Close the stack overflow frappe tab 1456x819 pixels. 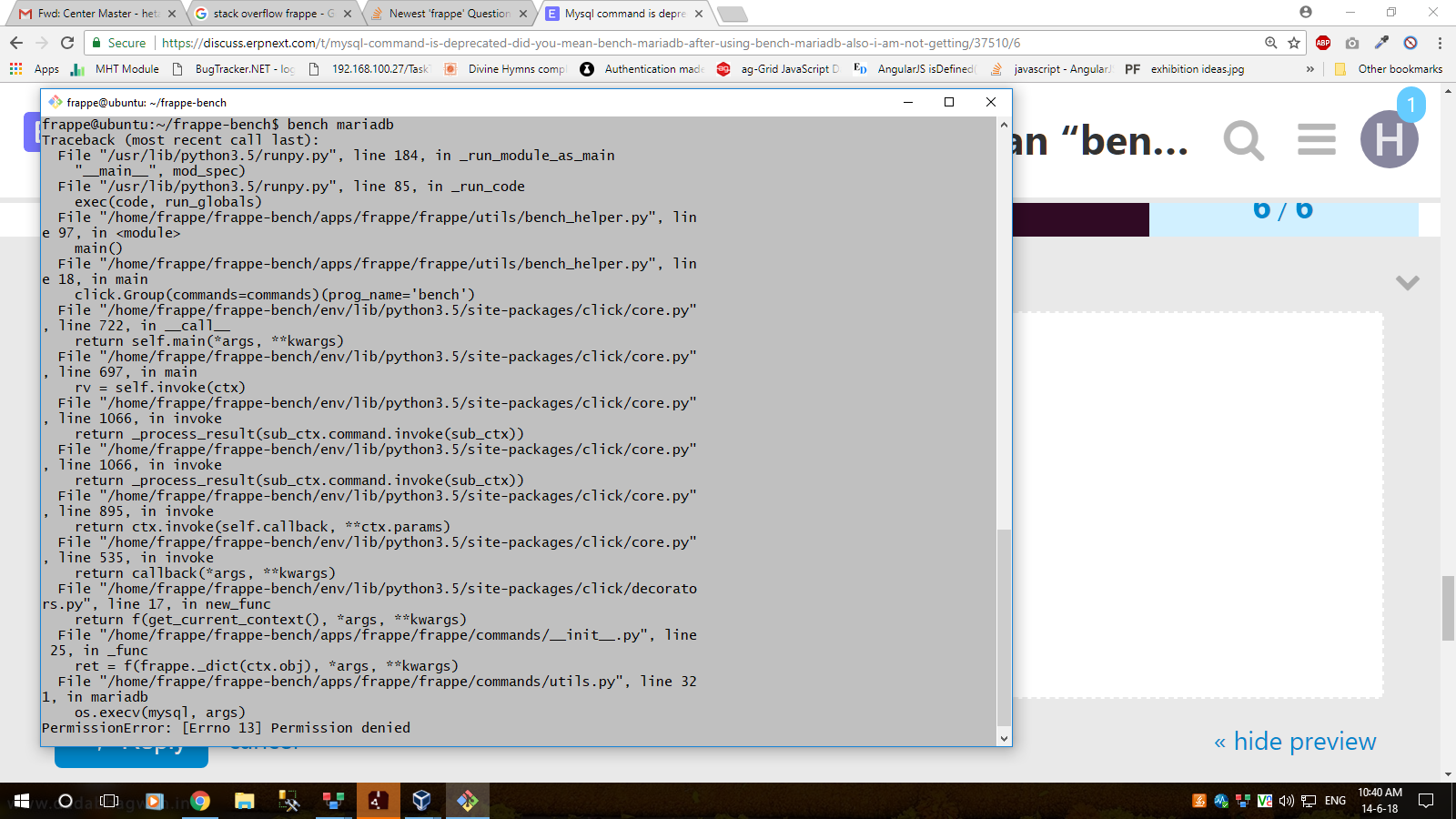[x=348, y=14]
